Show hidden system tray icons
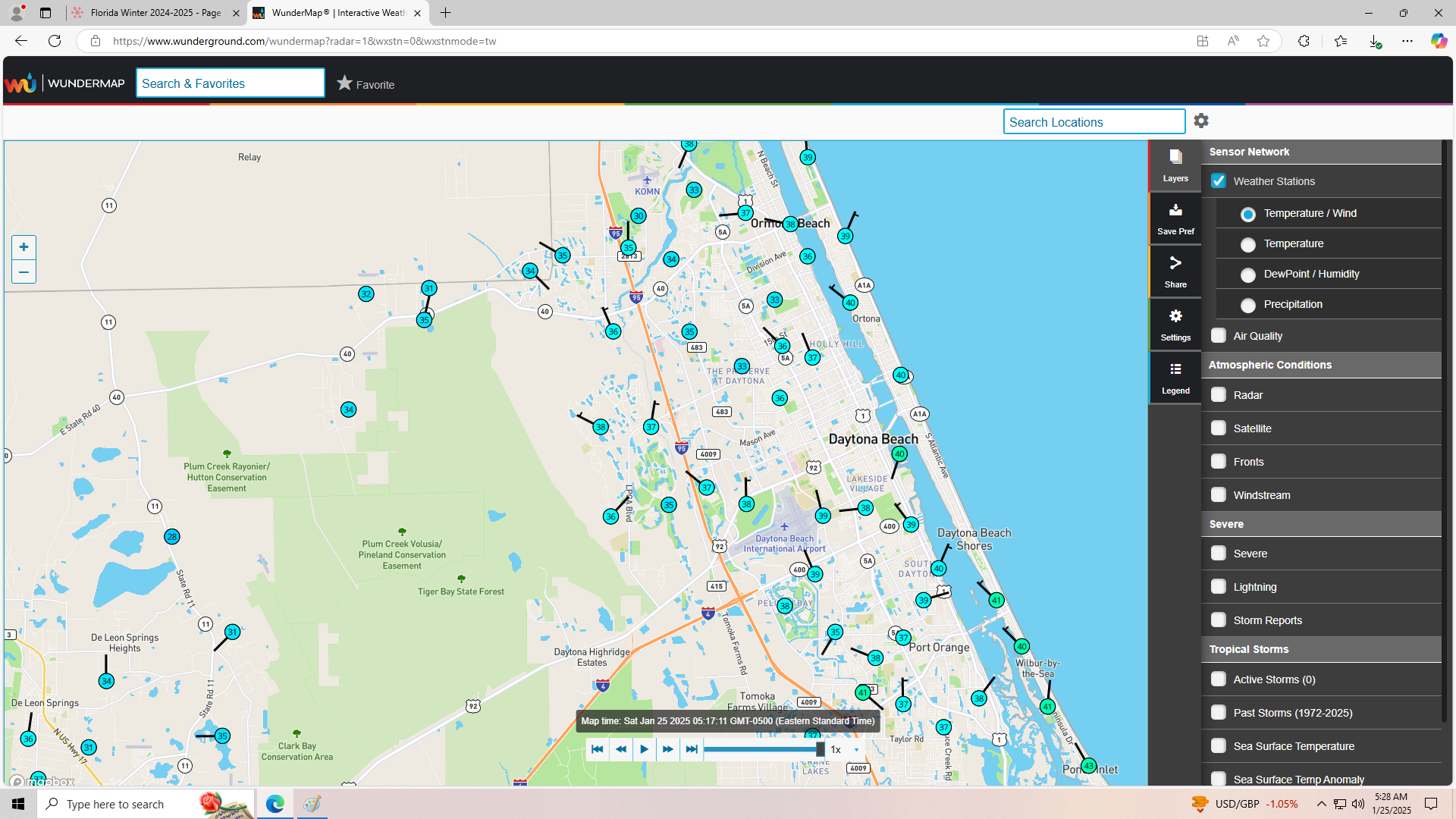Viewport: 1456px width, 819px height. (1321, 804)
